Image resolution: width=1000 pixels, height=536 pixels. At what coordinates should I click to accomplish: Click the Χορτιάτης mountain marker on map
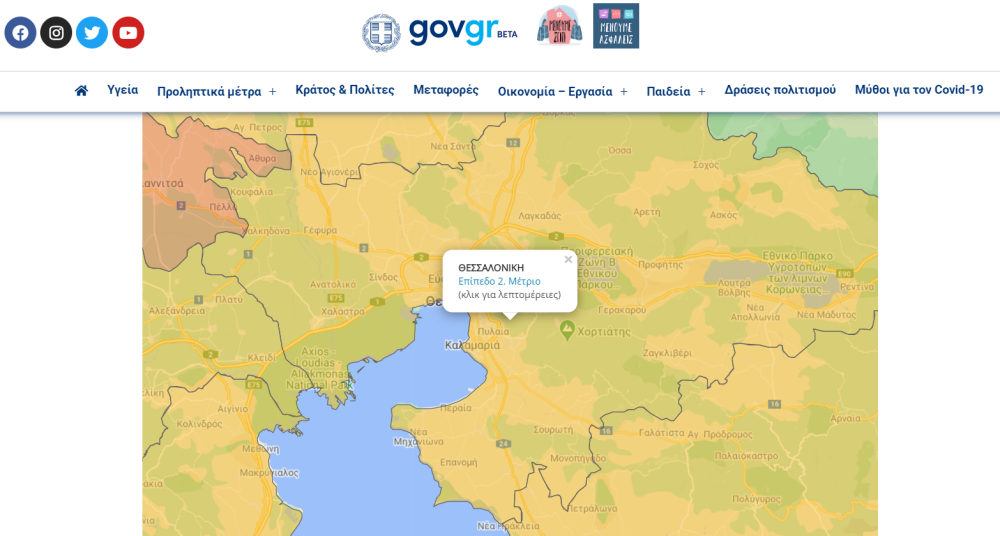(568, 327)
